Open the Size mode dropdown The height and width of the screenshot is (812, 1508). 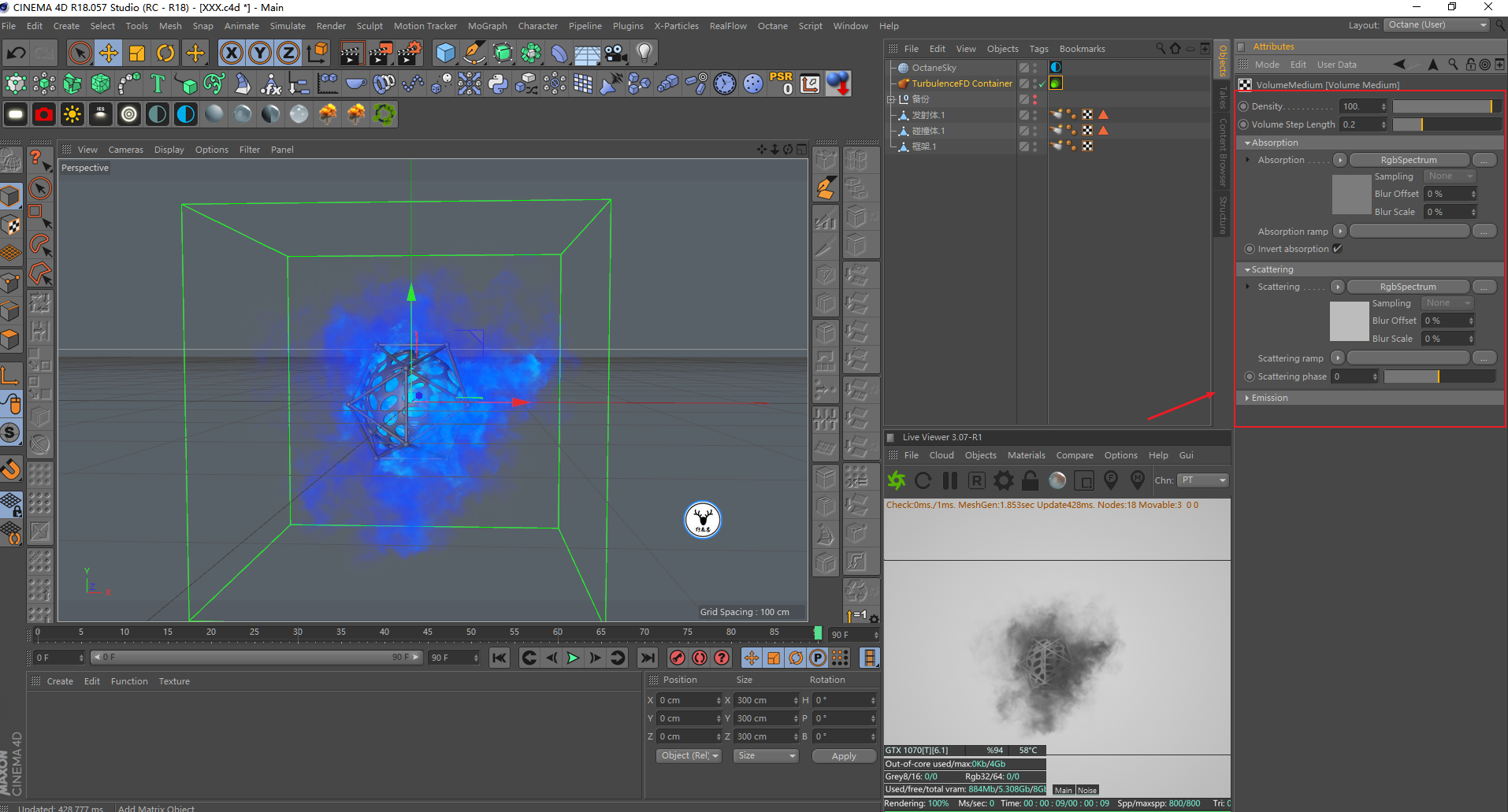point(766,756)
